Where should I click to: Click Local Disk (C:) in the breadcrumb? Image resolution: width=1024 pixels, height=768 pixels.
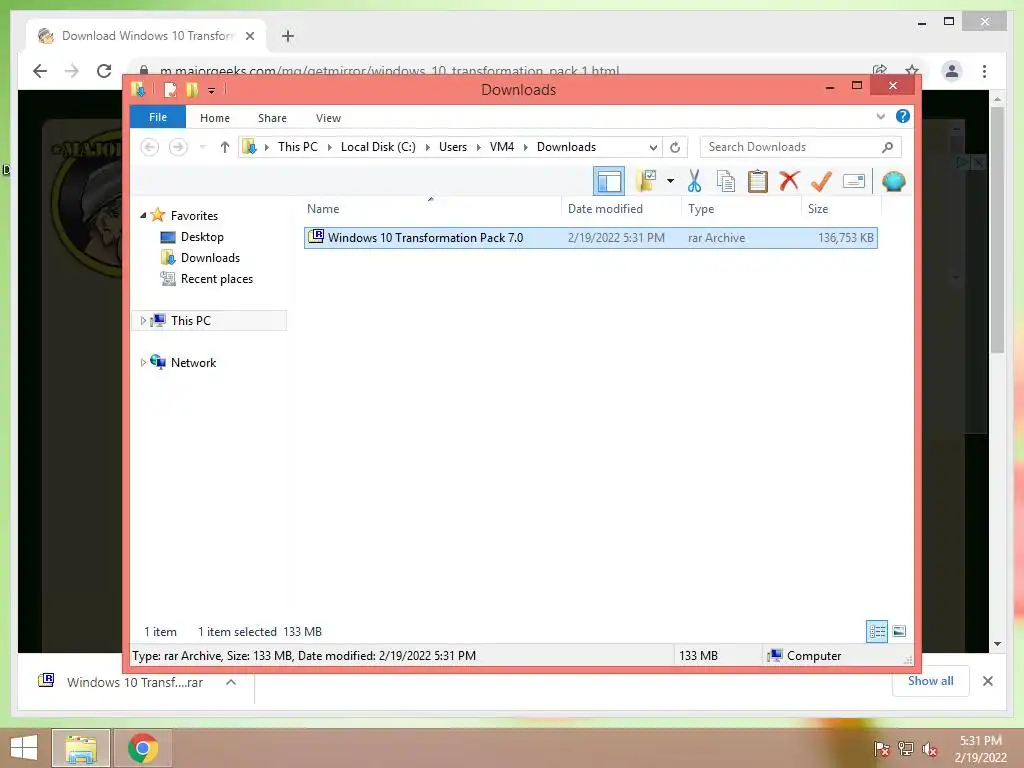[378, 147]
